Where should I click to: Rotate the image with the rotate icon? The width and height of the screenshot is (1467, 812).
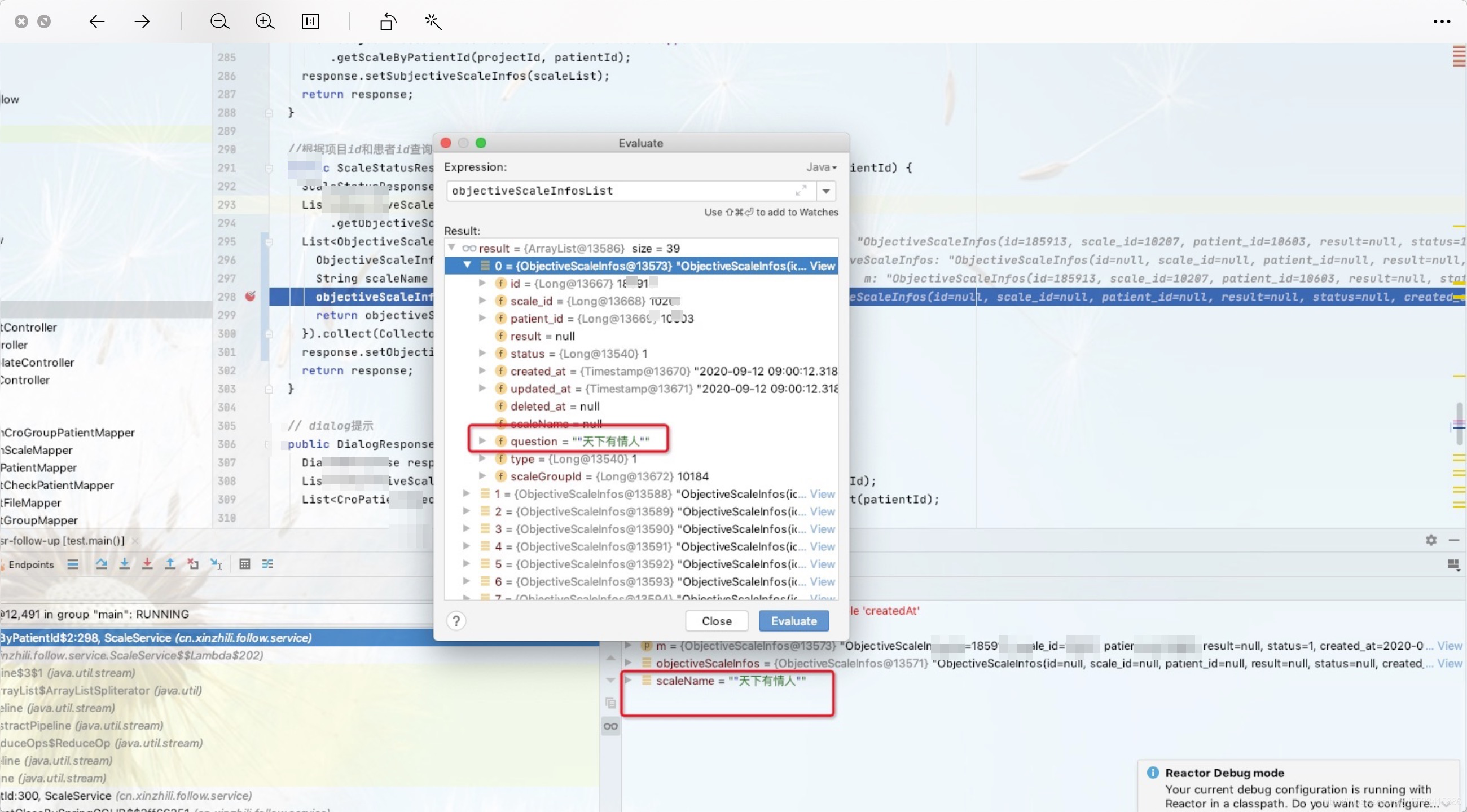coord(388,21)
